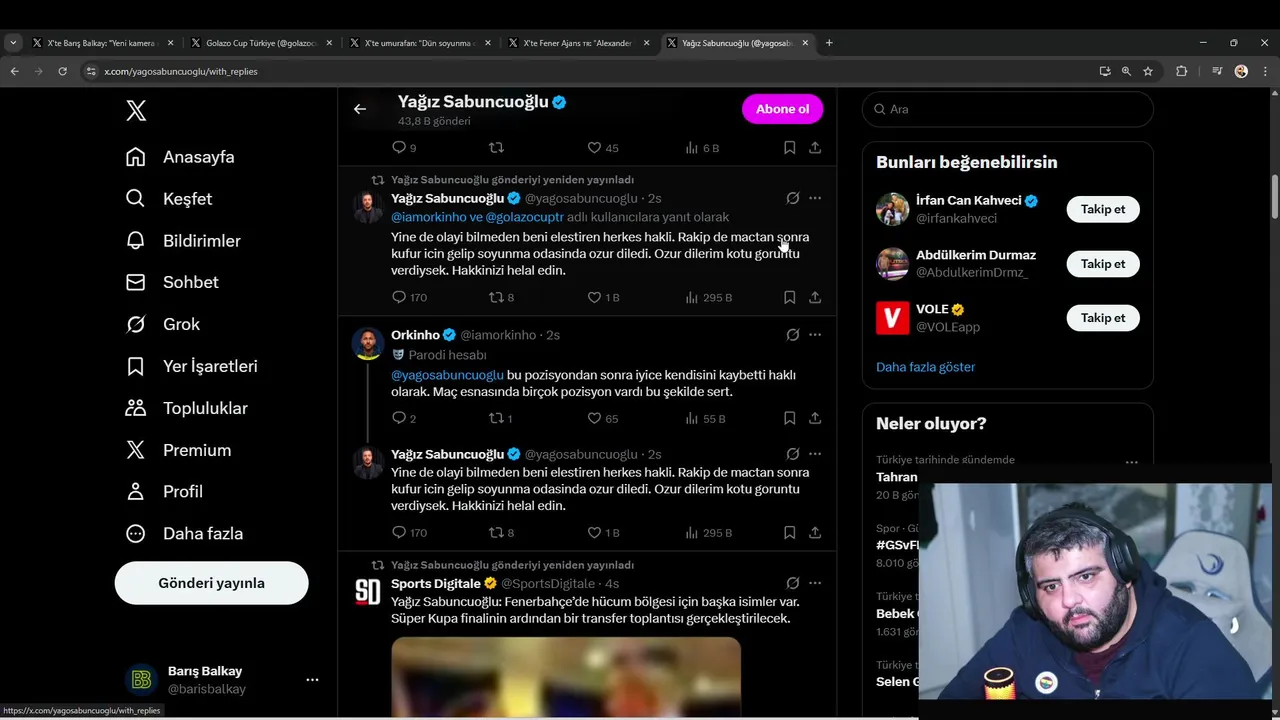Open @yagosabuncuoglu mention in Orkinho's post
The image size is (1280, 720).
(x=447, y=375)
